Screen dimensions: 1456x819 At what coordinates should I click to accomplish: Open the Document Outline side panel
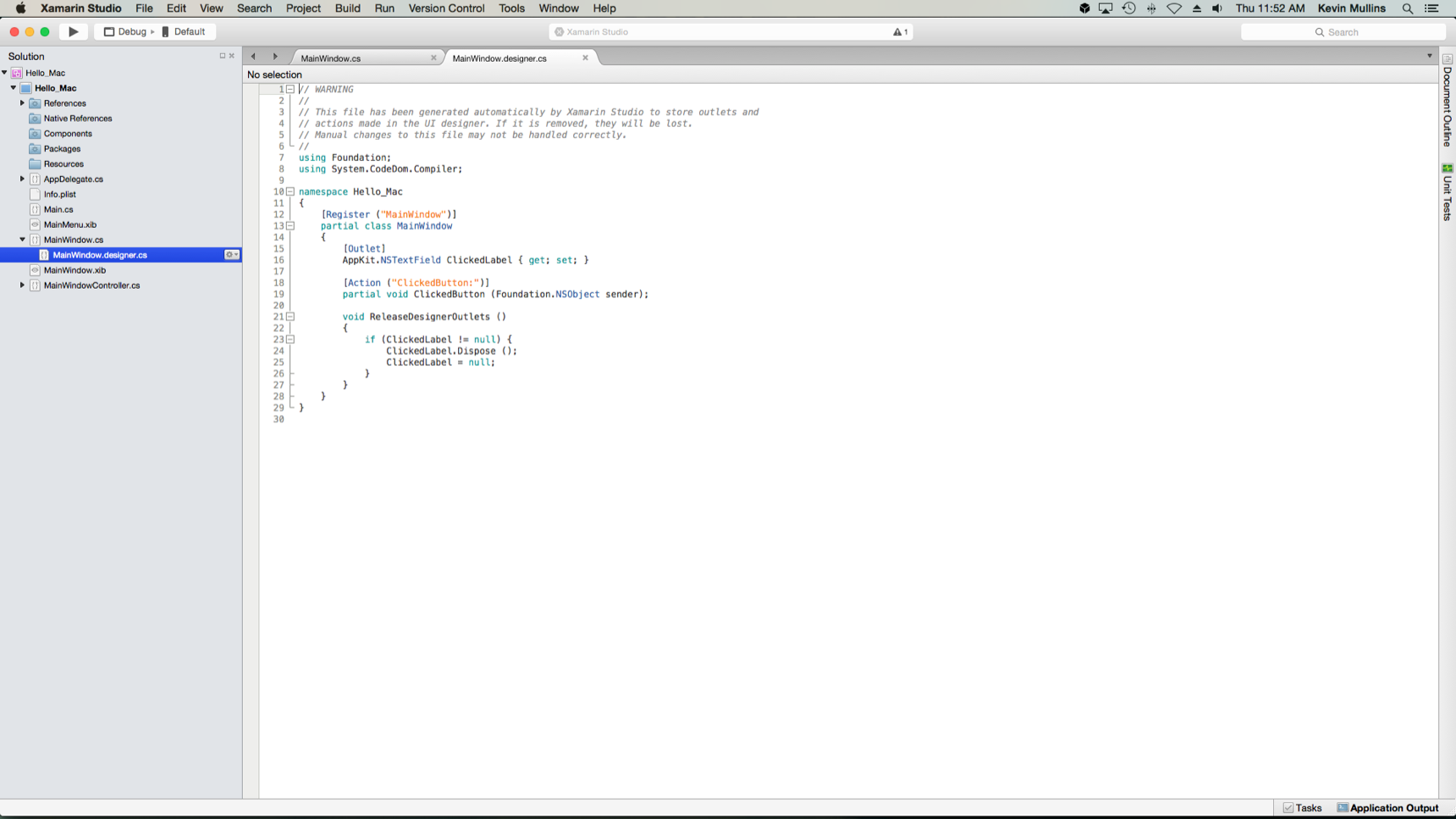(1448, 102)
